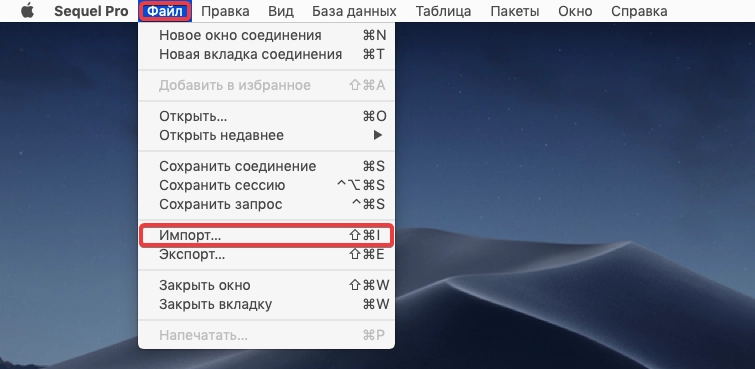Open the База данных menu

coord(354,11)
